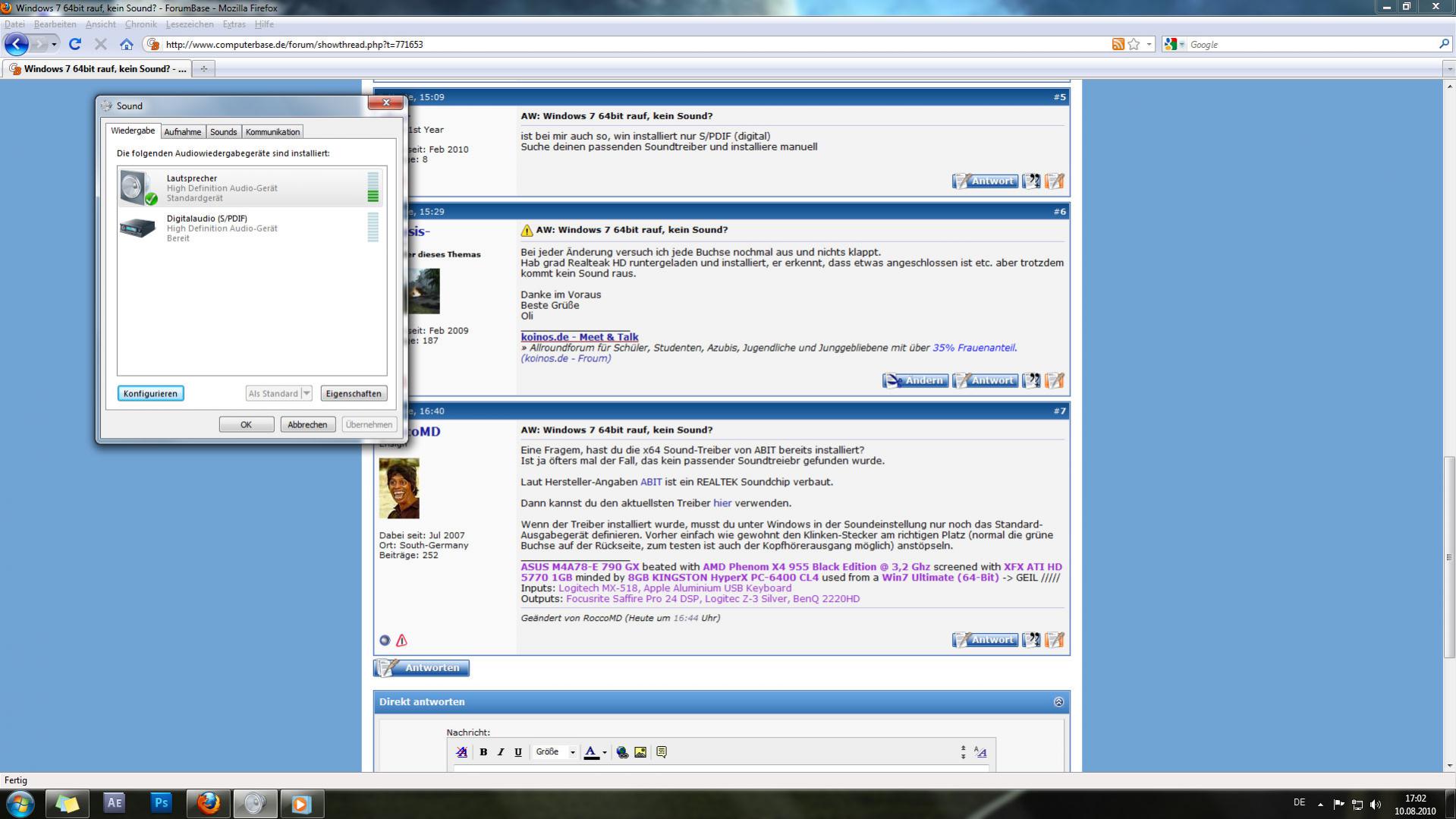1456x819 pixels.
Task: Insert an image in the editor
Action: [640, 752]
